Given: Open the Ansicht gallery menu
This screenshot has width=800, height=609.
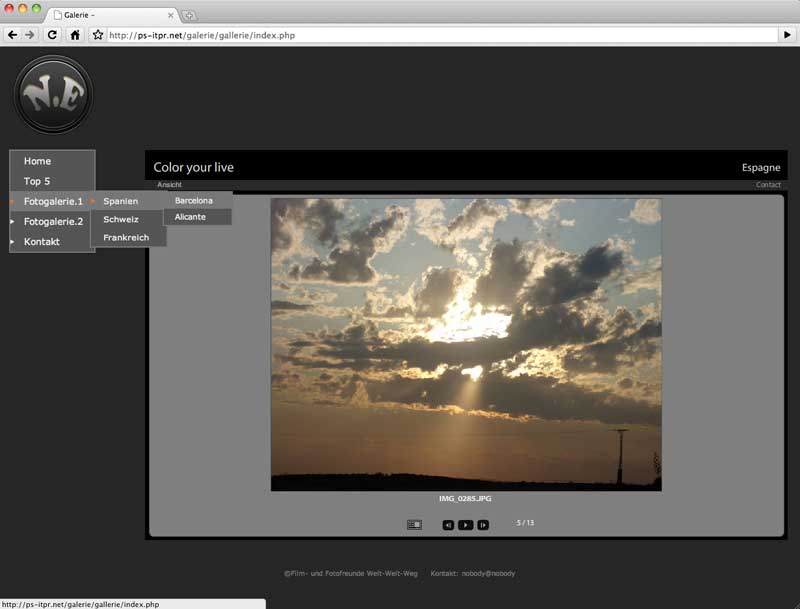Looking at the screenshot, I should tap(169, 185).
